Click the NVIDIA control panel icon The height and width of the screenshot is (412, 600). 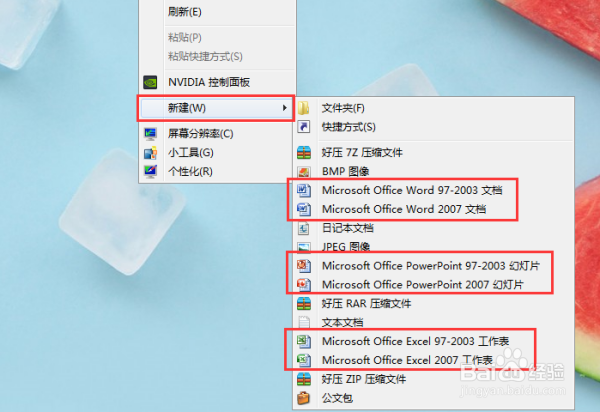click(150, 82)
